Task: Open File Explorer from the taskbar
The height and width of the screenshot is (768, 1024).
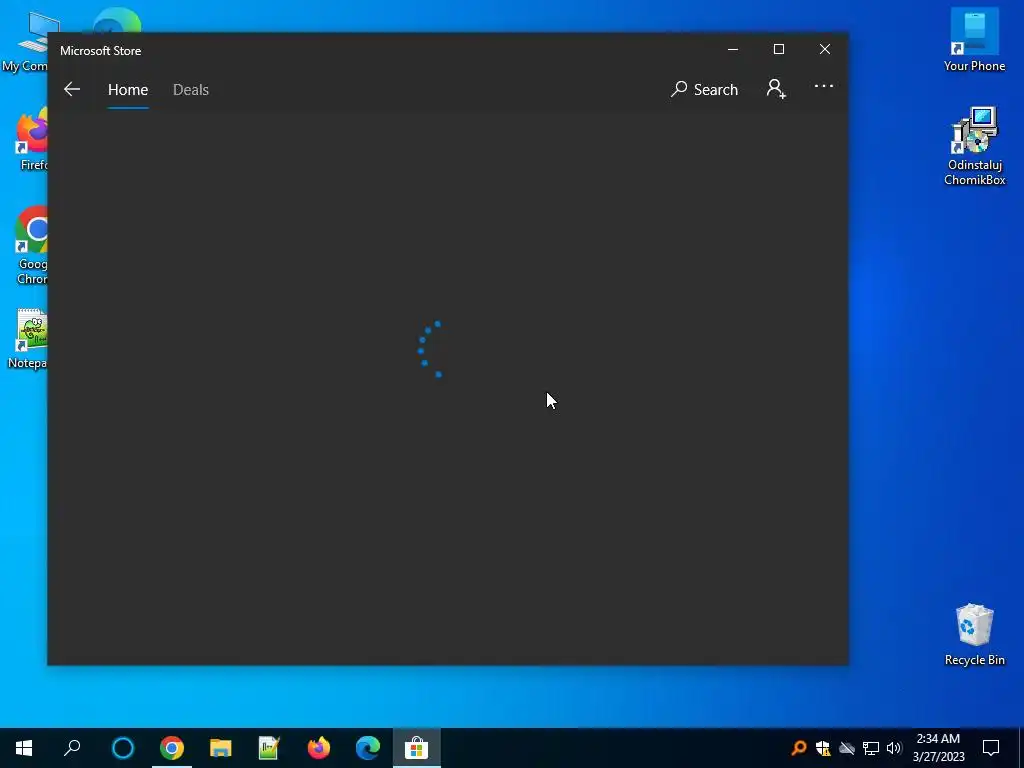Action: click(221, 748)
